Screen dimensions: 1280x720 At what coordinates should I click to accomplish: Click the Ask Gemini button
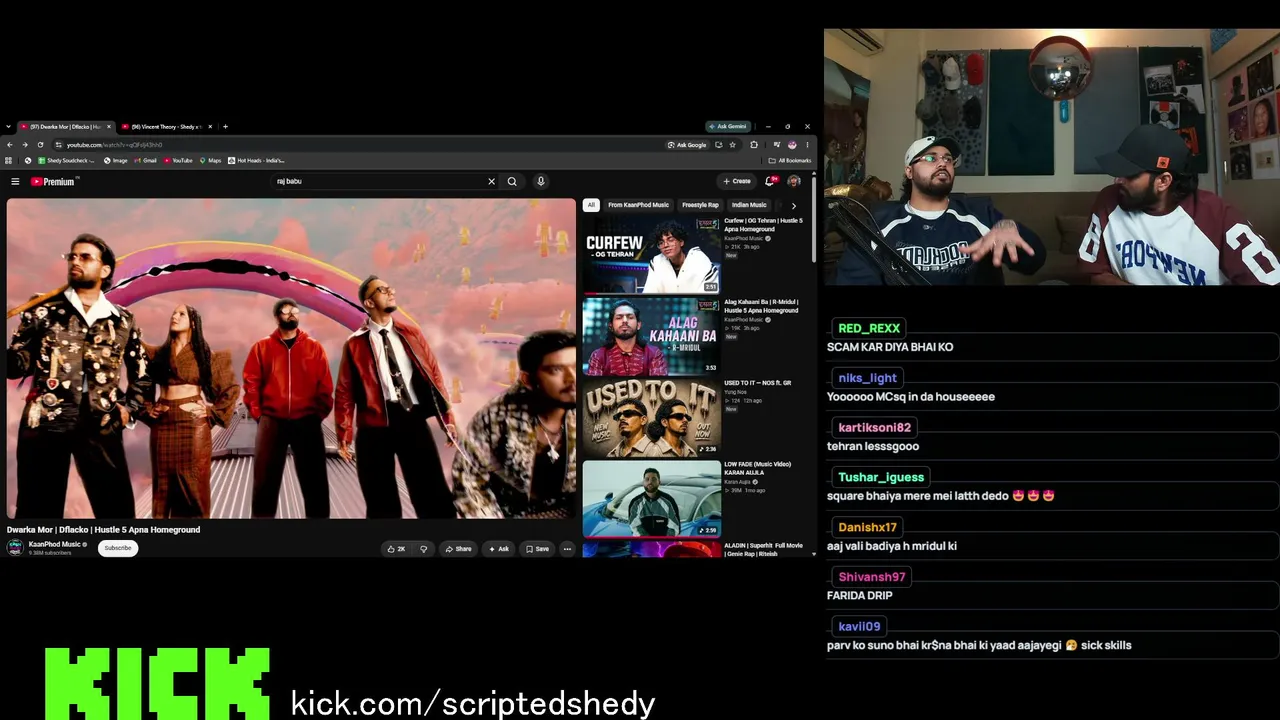click(727, 127)
